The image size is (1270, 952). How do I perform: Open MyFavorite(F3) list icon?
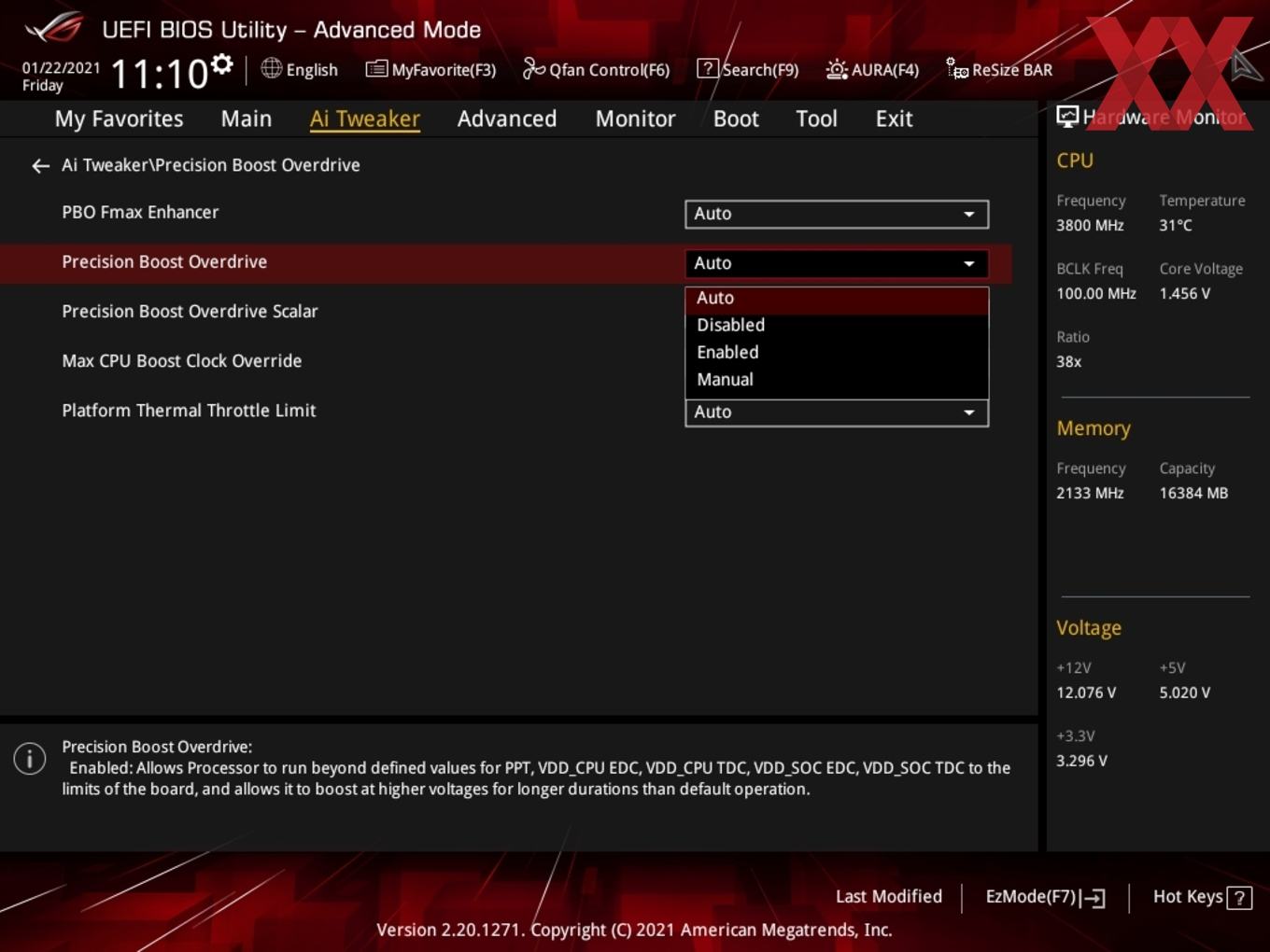pos(376,69)
